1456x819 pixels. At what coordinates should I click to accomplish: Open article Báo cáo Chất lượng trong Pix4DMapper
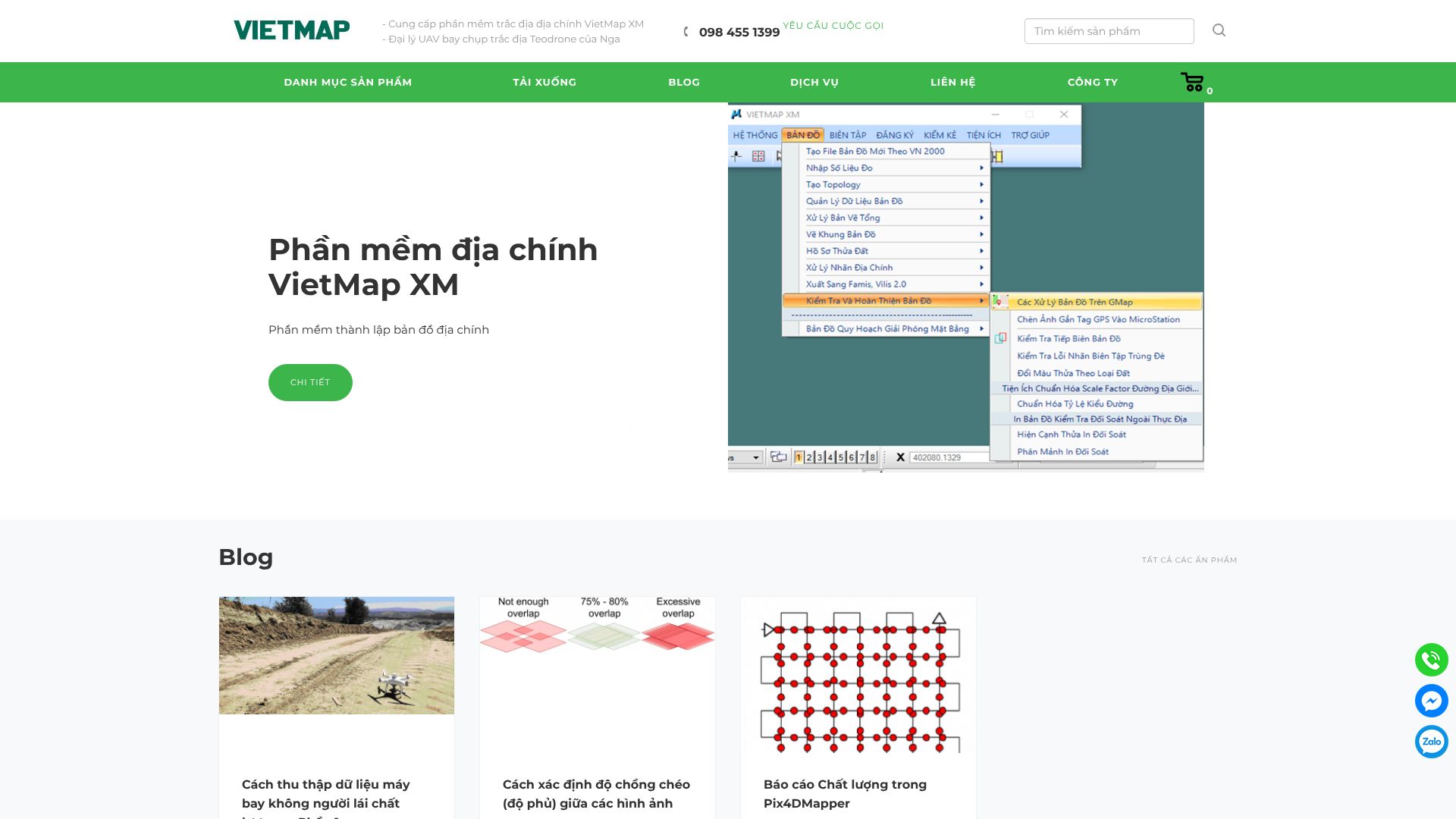point(845,794)
